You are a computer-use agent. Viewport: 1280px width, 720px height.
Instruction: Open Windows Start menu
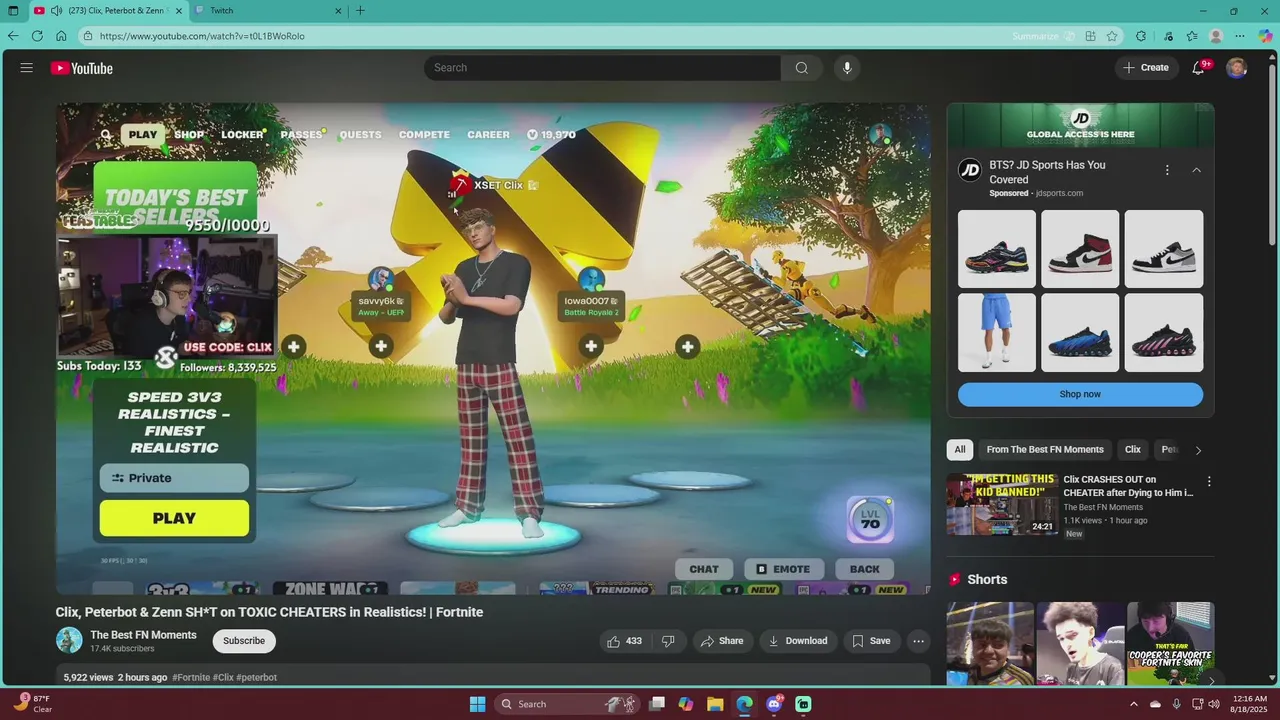[x=477, y=704]
